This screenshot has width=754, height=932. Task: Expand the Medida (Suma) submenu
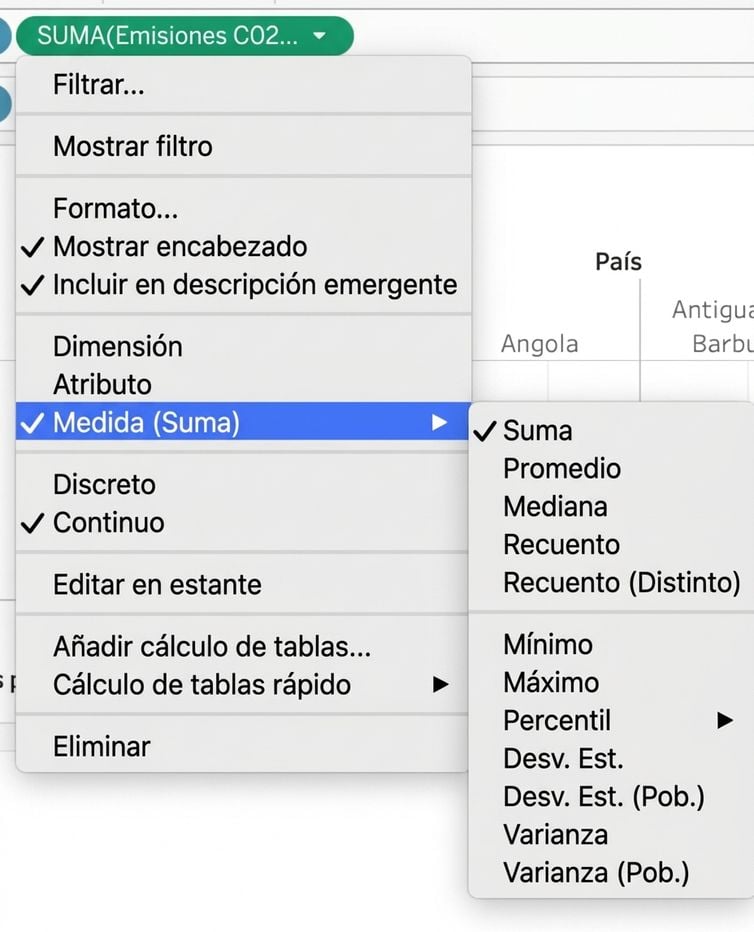(x=243, y=422)
